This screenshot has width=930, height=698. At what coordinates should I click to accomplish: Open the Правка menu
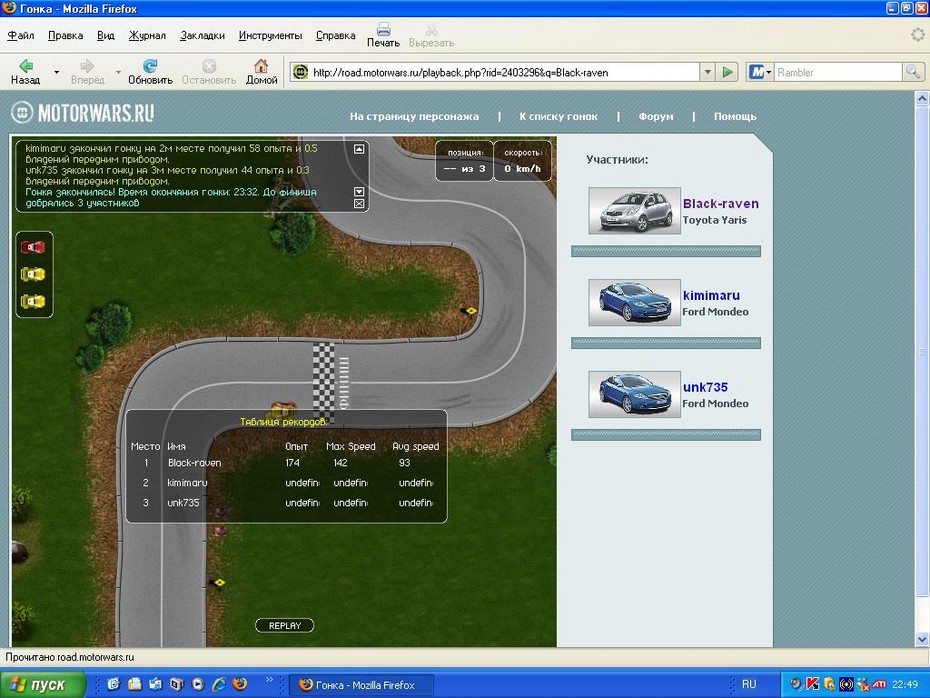65,35
